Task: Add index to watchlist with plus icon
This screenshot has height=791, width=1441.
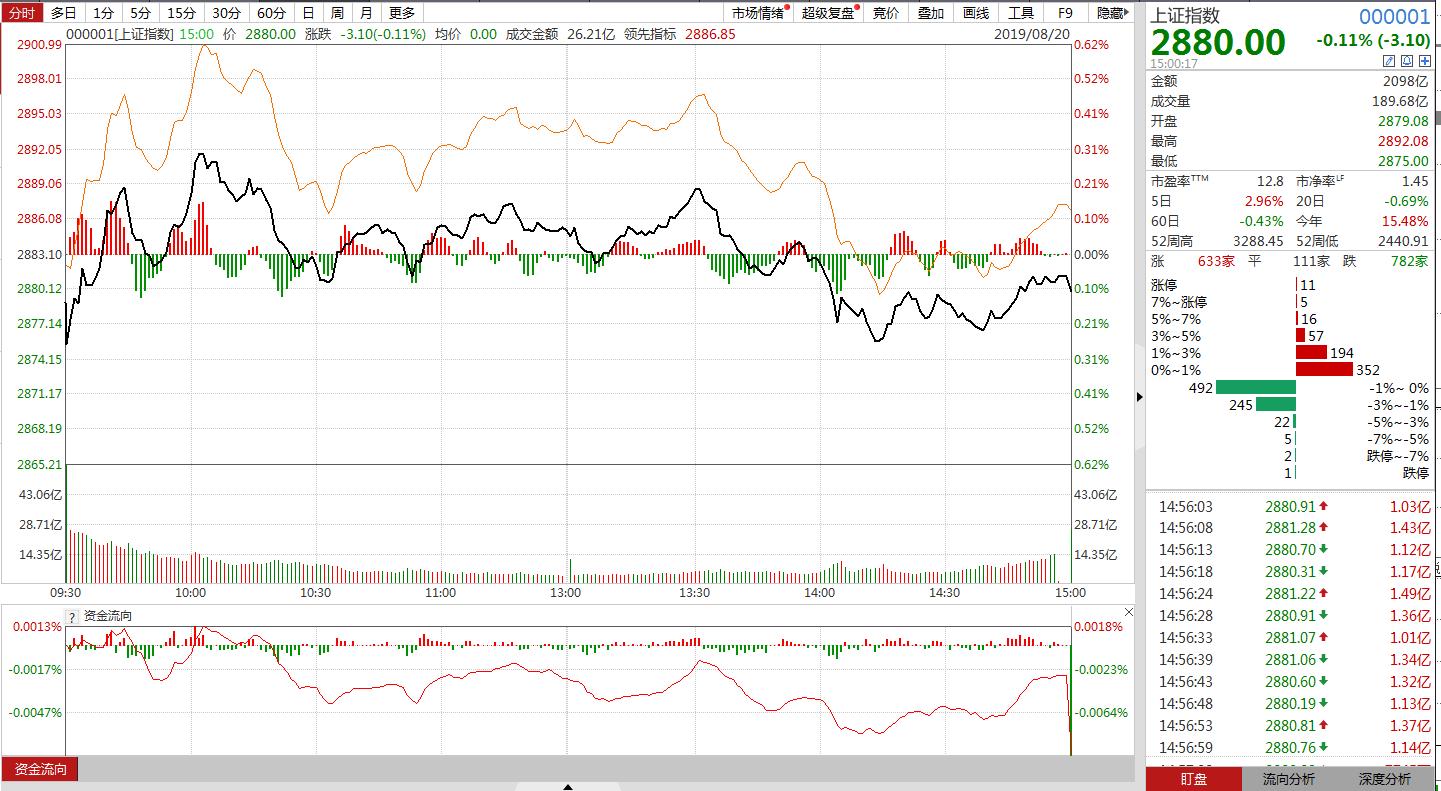Action: tap(1424, 62)
